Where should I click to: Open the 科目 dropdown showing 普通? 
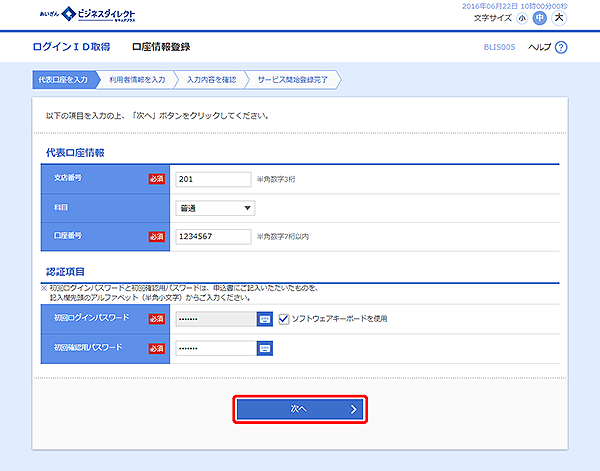tap(215, 208)
